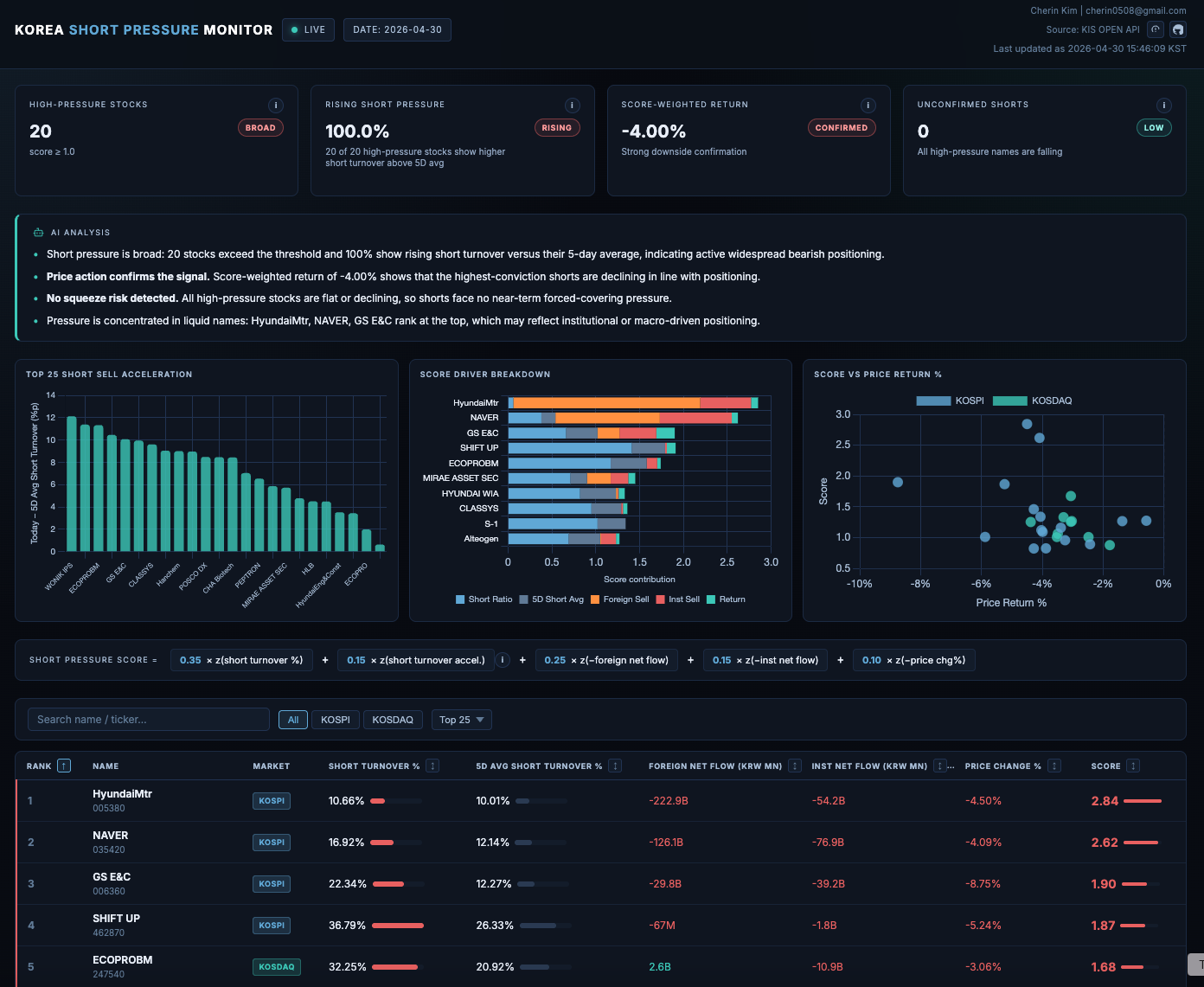Click the Foreign Net Flow sort icon

tap(794, 766)
